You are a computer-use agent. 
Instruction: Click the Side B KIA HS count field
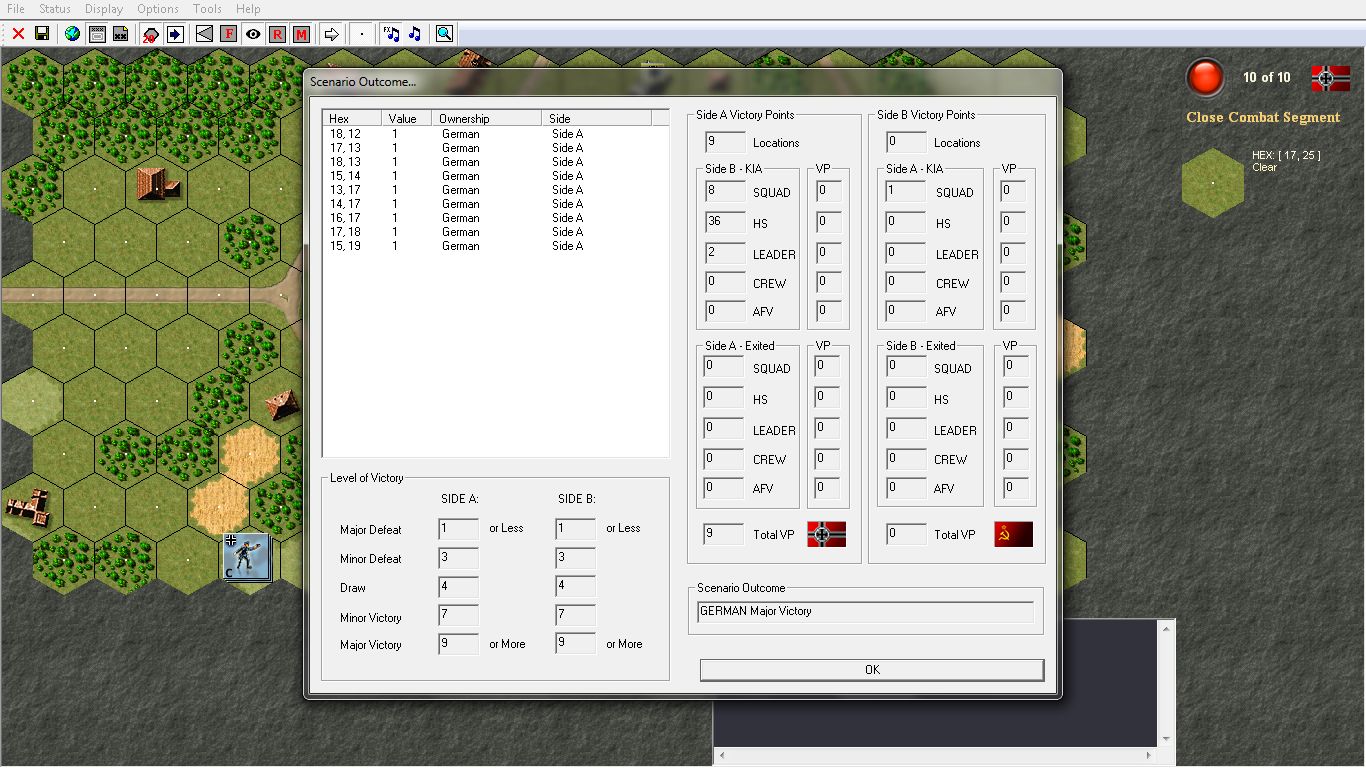point(725,223)
